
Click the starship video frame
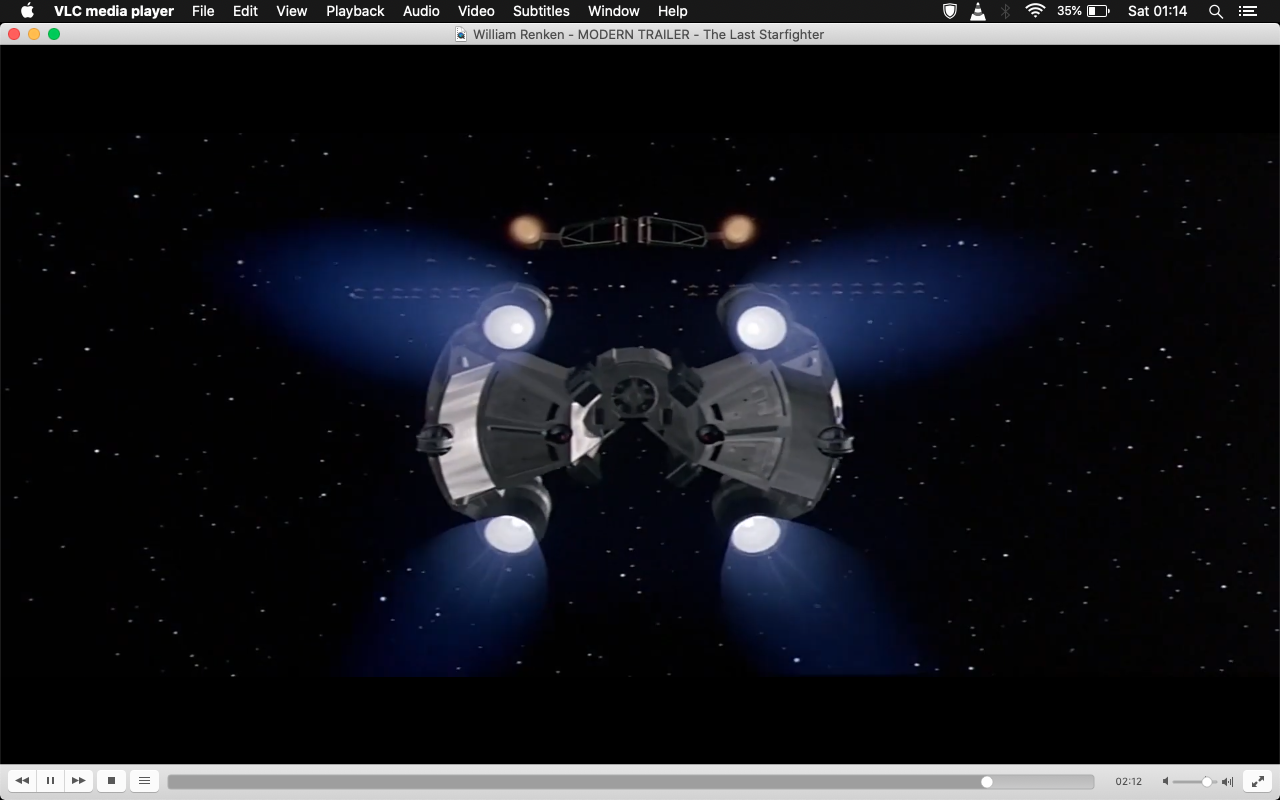[640, 404]
